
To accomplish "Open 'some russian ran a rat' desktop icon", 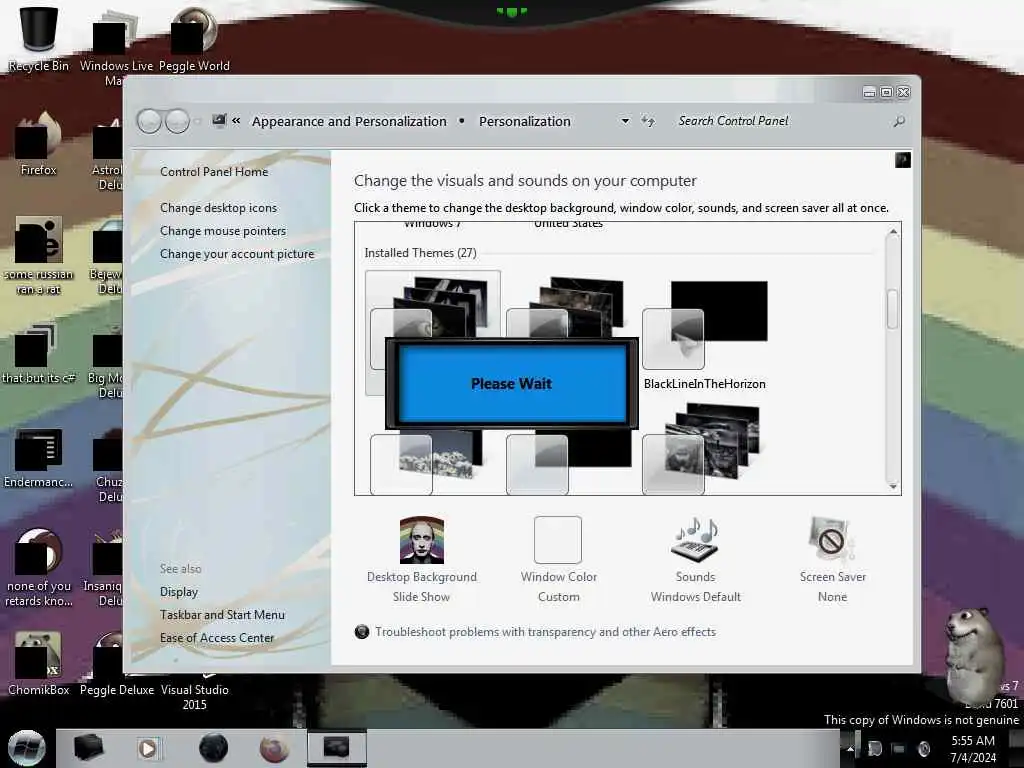I will pyautogui.click(x=39, y=255).
